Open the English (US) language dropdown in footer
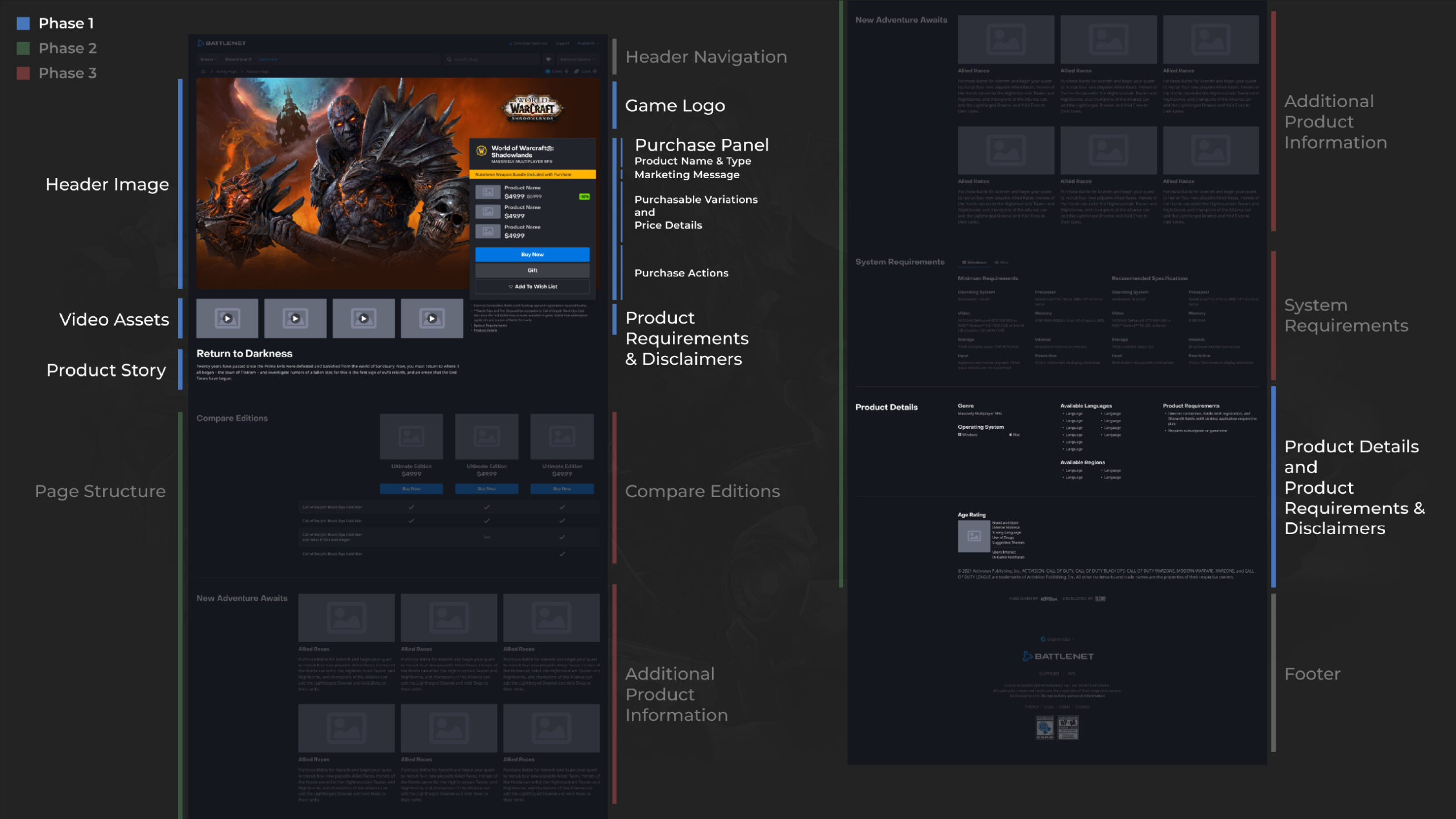Viewport: 1456px width, 819px height. pyautogui.click(x=1058, y=639)
